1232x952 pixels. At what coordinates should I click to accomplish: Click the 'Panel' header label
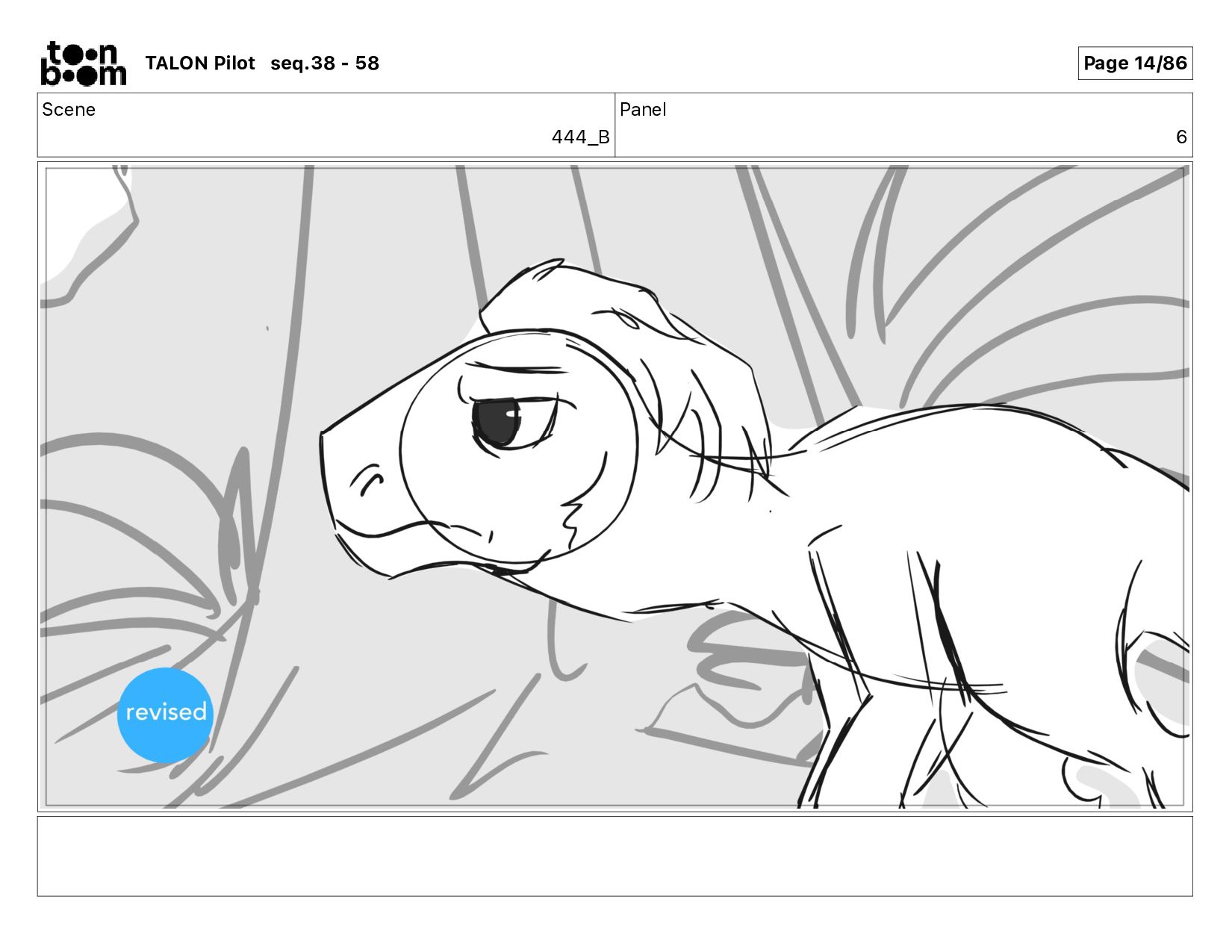(643, 110)
